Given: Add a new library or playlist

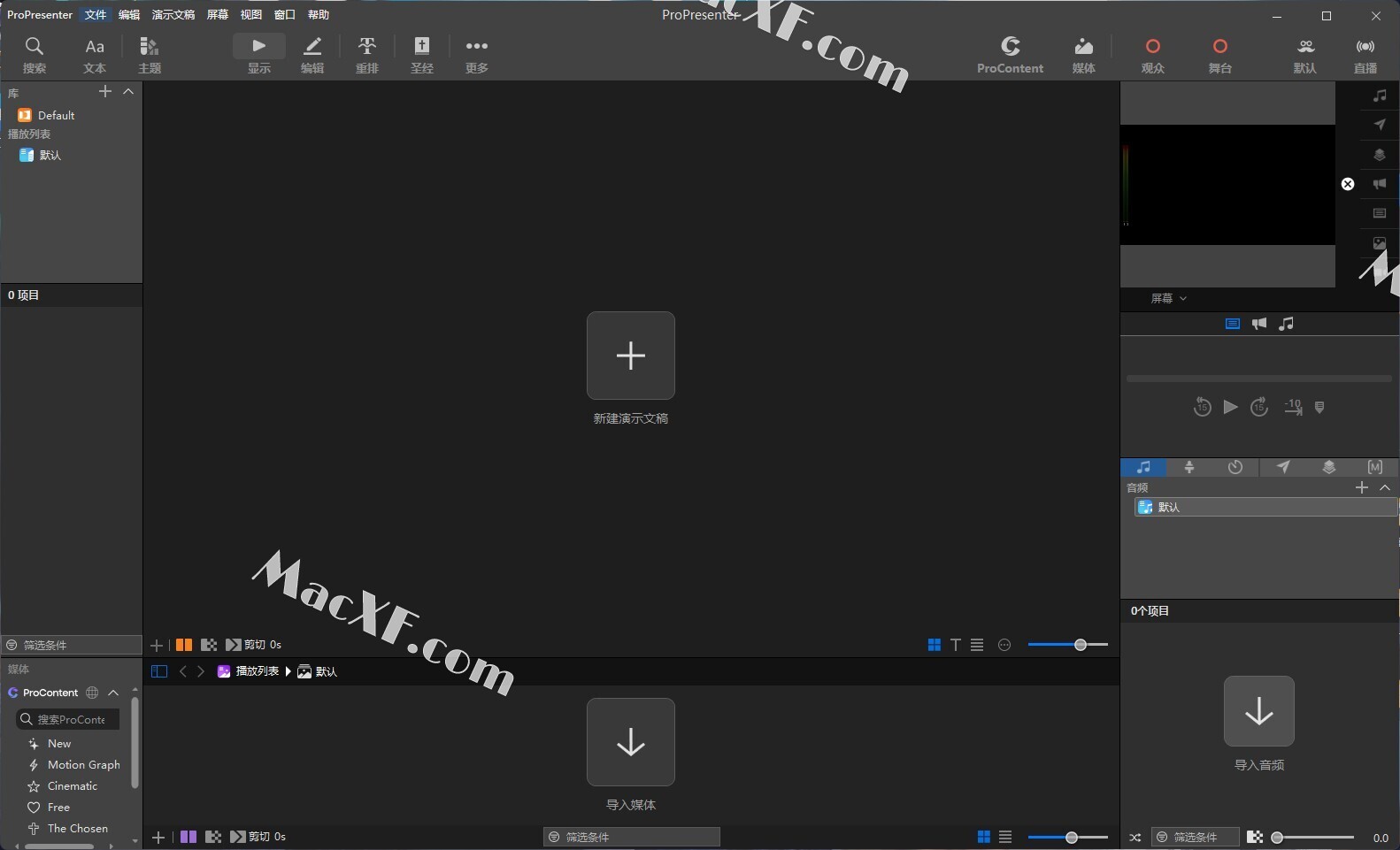Looking at the screenshot, I should [105, 91].
